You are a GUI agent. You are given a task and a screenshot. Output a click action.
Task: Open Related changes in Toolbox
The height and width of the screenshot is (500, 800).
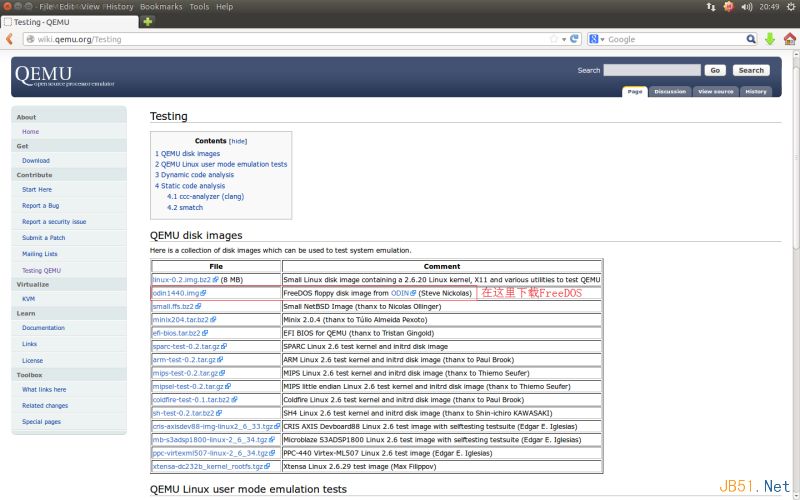click(x=45, y=406)
